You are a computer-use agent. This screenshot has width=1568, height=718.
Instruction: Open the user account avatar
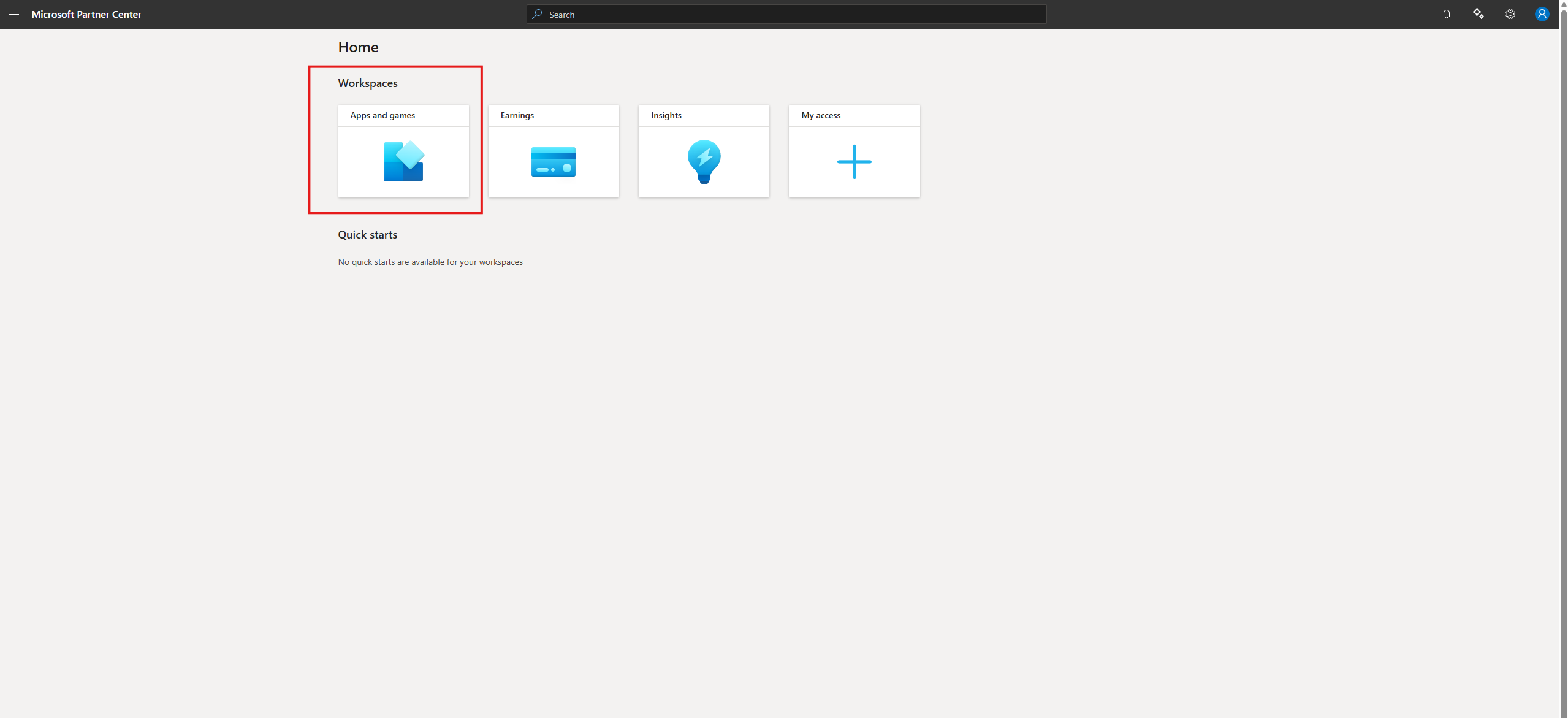point(1542,14)
